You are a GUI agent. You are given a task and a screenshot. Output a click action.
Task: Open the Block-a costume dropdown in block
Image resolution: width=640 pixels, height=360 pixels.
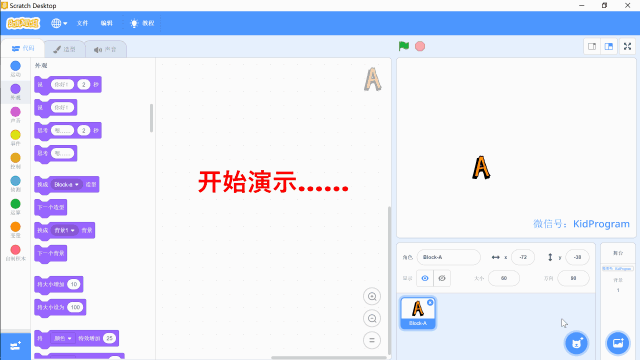[x=66, y=185]
